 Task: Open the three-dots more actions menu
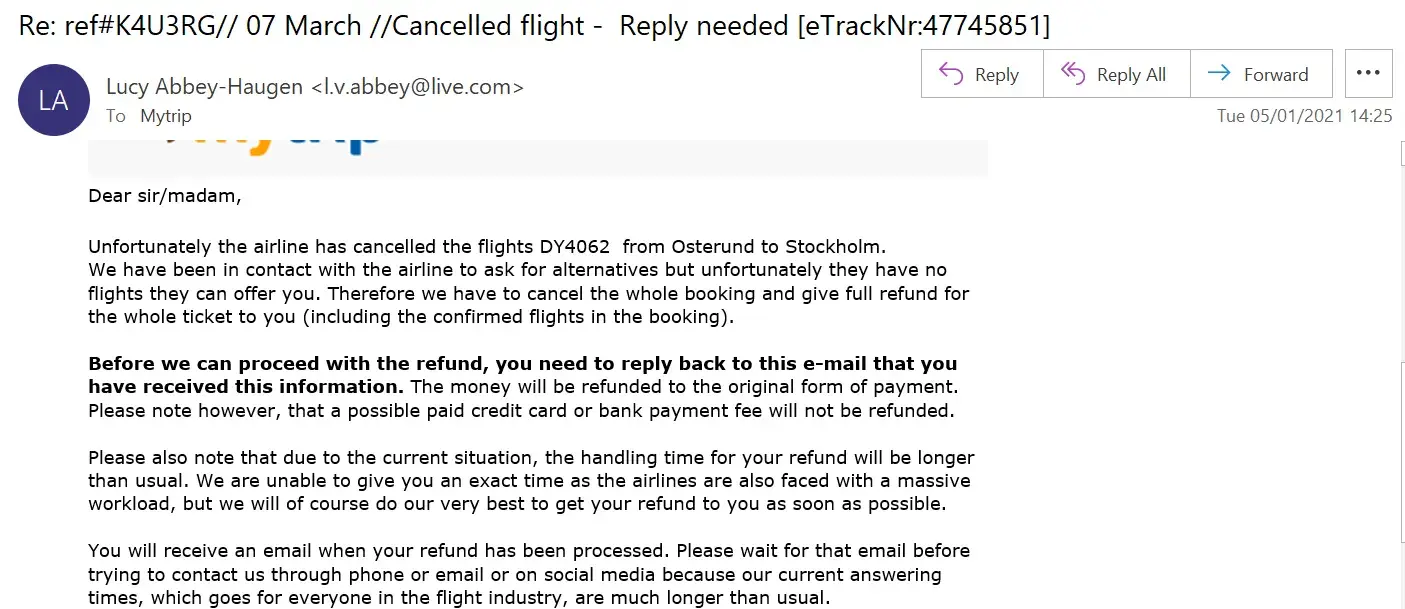1368,74
